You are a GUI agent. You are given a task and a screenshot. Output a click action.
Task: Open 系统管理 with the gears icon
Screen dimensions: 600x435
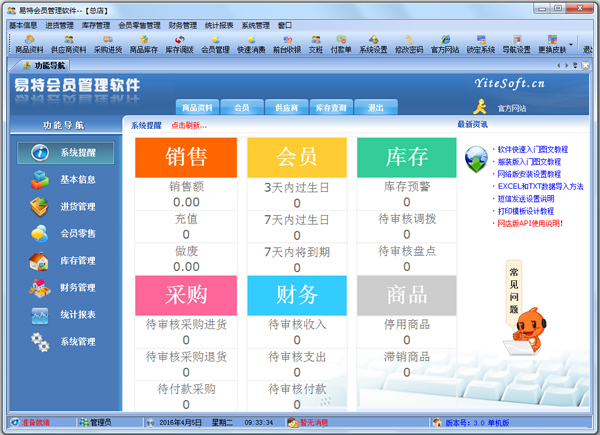pyautogui.click(x=67, y=341)
